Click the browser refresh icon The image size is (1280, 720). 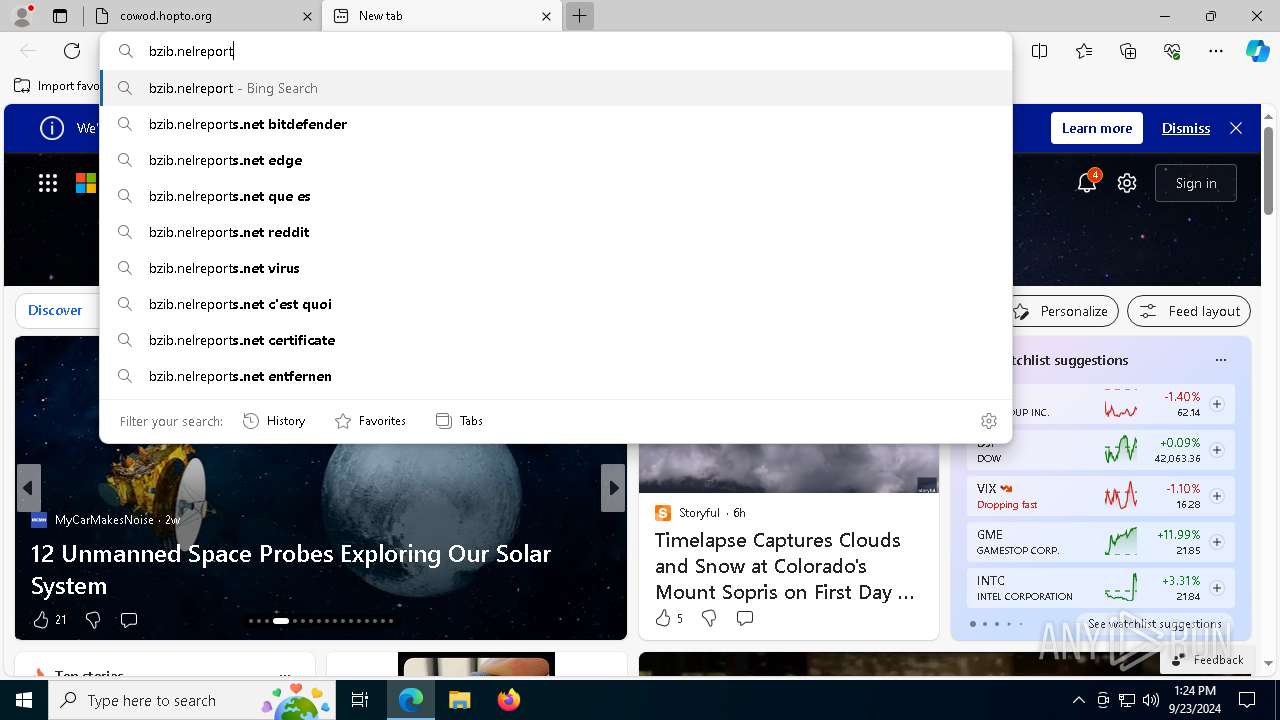pyautogui.click(x=72, y=51)
